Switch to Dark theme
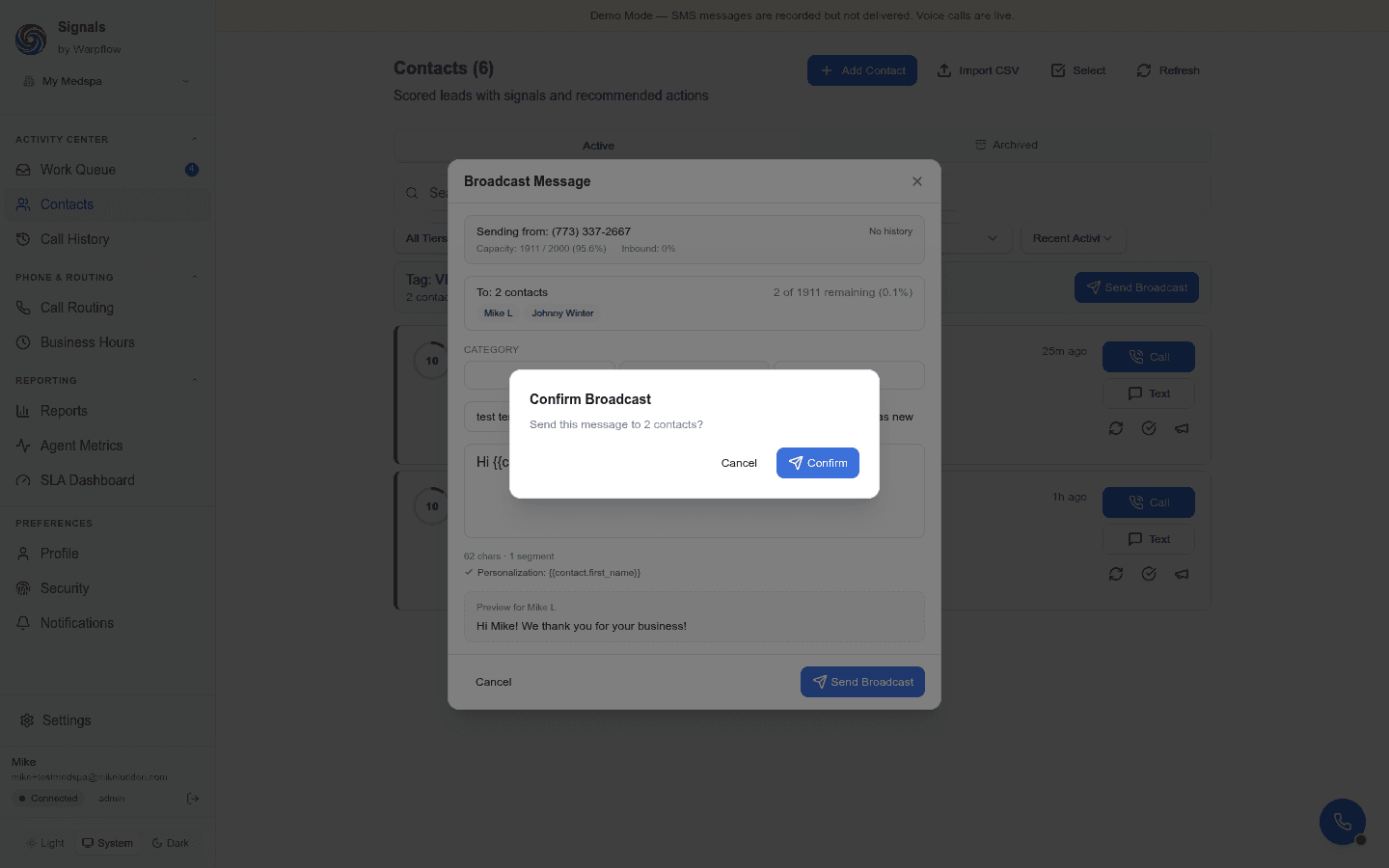 point(171,842)
